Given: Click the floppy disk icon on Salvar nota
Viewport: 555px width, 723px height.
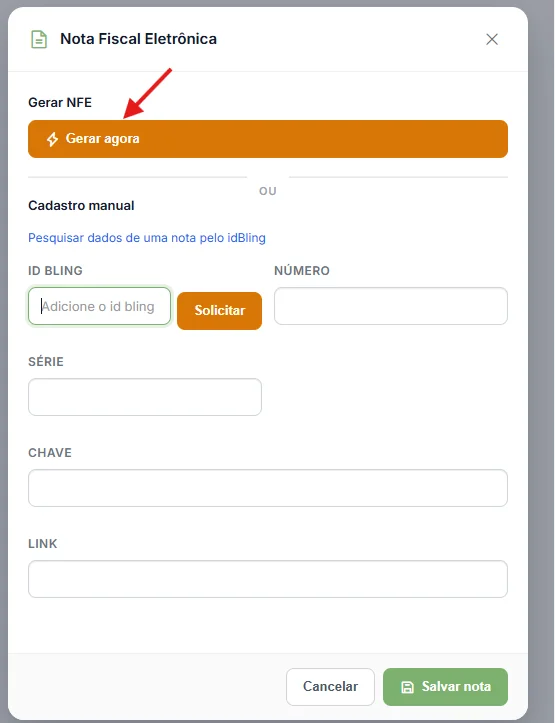Looking at the screenshot, I should click(407, 687).
